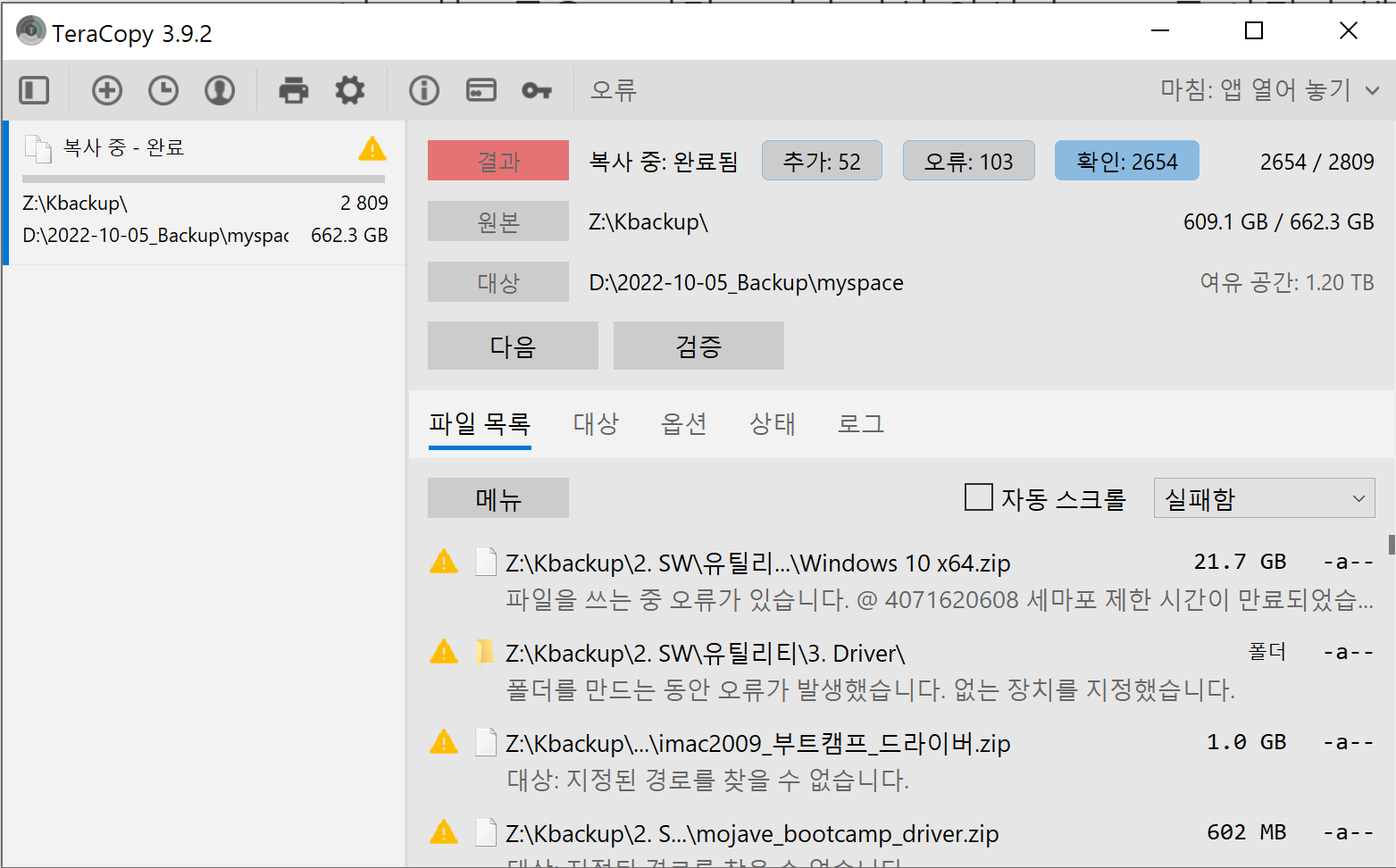Click the 복사 중: 완료됨 status text
The width and height of the screenshot is (1396, 868).
(x=664, y=162)
